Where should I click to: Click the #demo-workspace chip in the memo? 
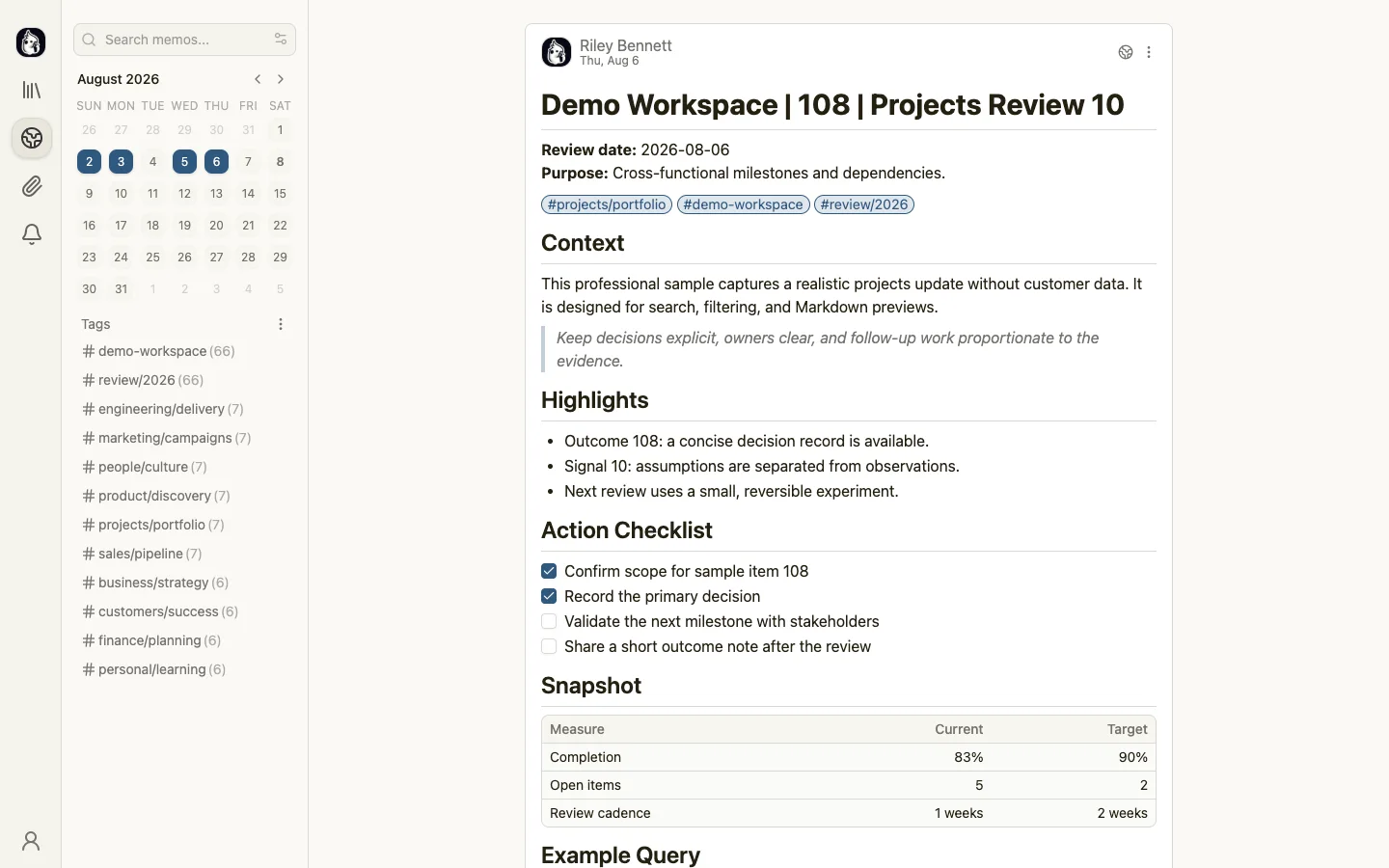[x=744, y=204]
